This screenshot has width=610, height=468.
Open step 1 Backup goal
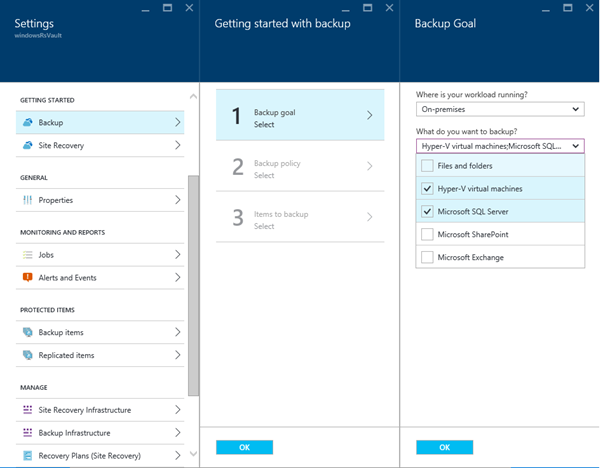click(x=300, y=115)
